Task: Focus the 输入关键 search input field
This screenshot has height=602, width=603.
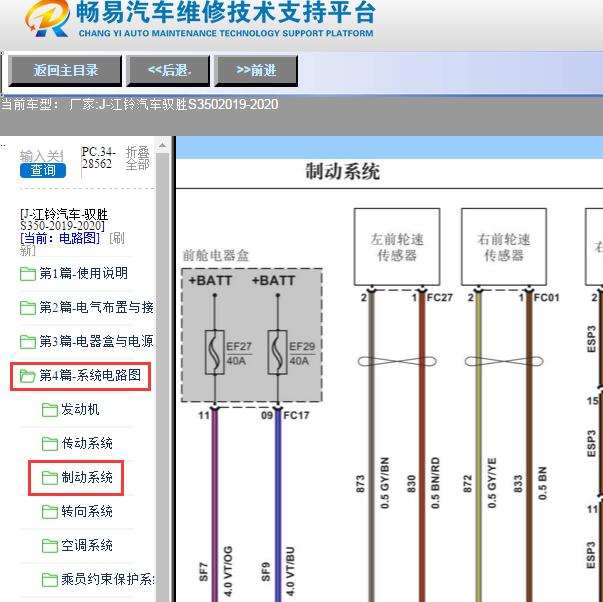Action: tap(42, 156)
